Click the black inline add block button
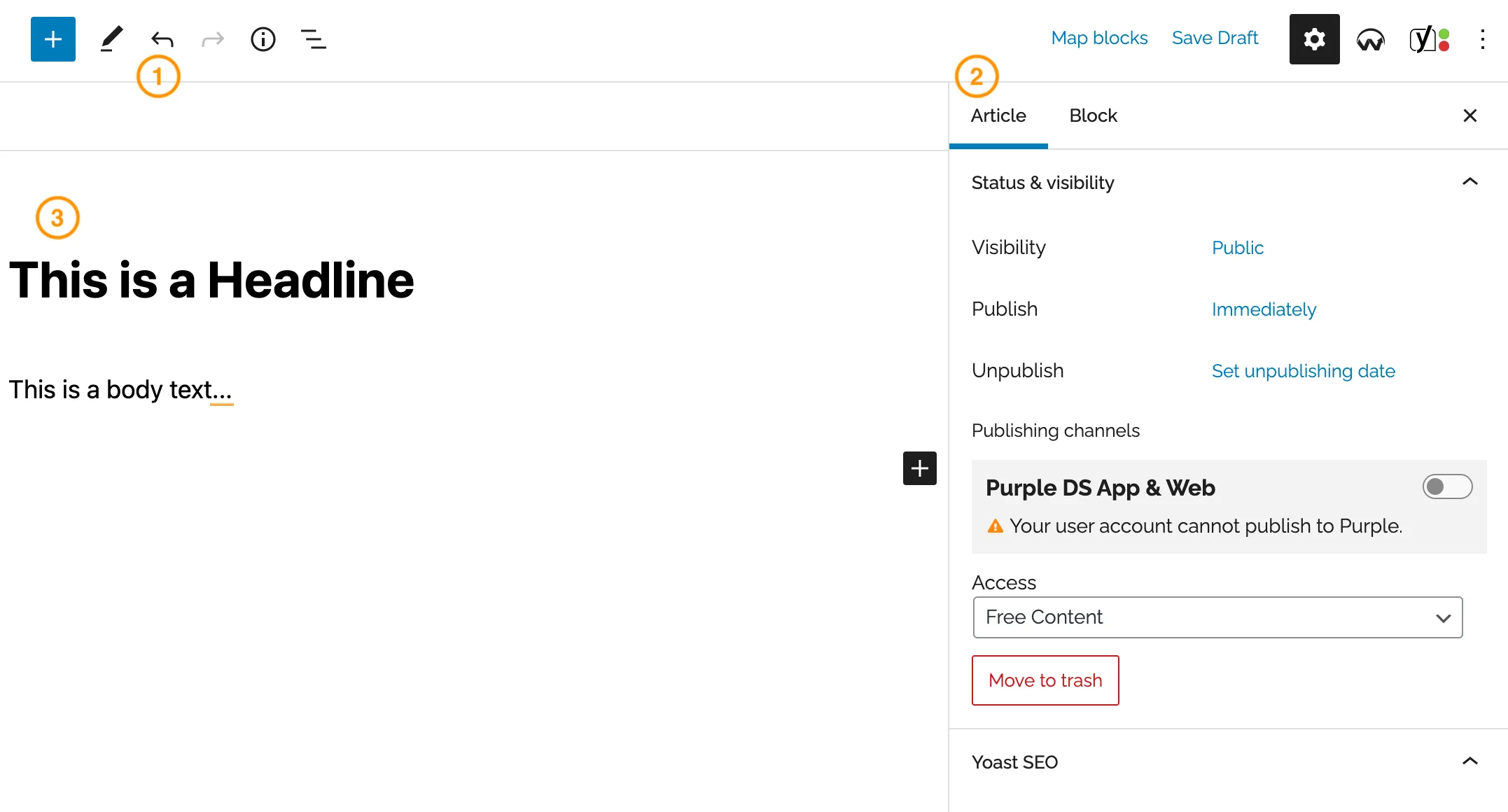Screen dimensions: 1508x812 tap(920, 468)
